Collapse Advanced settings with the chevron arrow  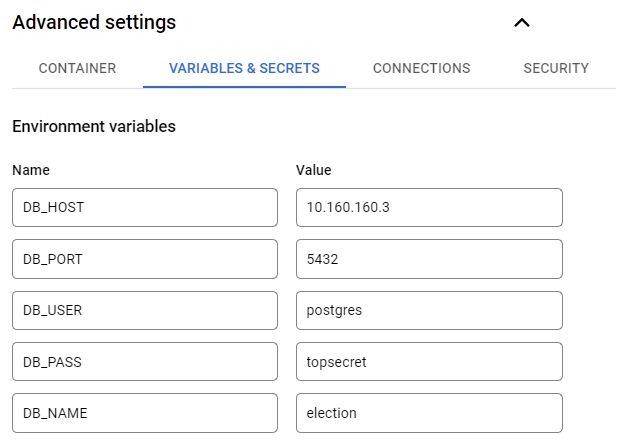522,23
